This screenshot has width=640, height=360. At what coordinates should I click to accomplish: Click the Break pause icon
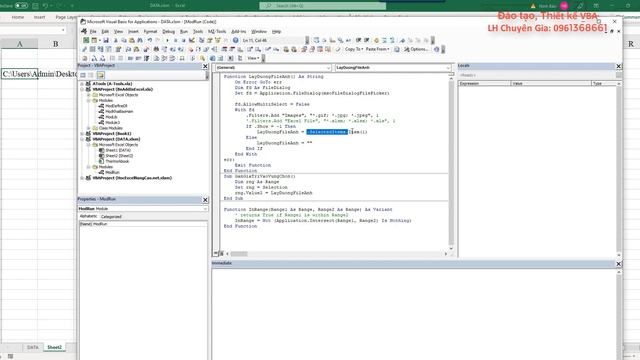pos(176,40)
